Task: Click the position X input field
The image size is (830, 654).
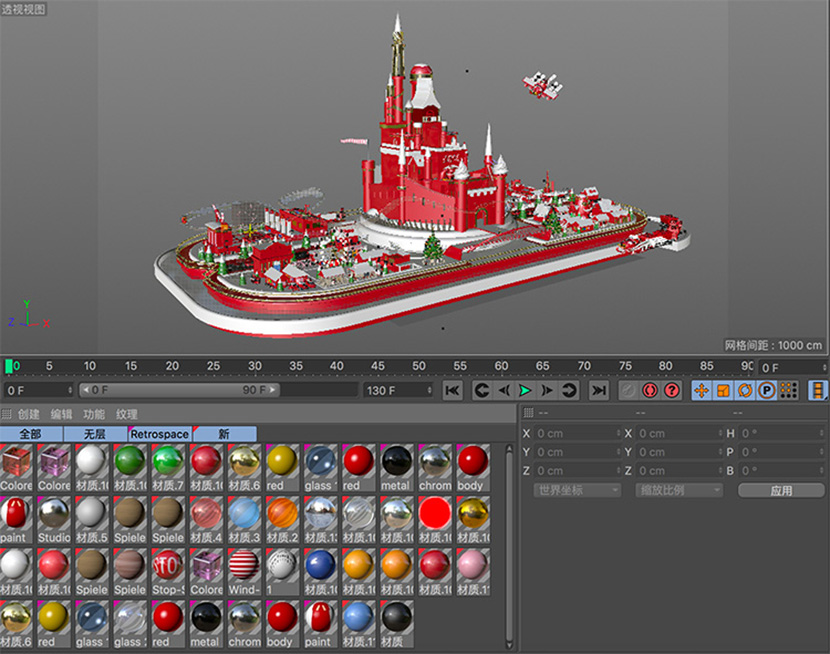Action: pyautogui.click(x=577, y=433)
